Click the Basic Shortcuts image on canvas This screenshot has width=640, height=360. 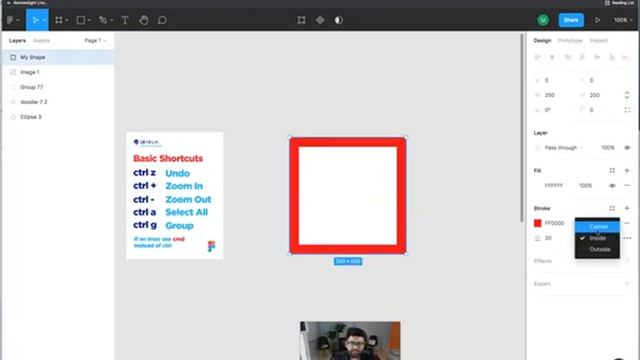pyautogui.click(x=175, y=196)
